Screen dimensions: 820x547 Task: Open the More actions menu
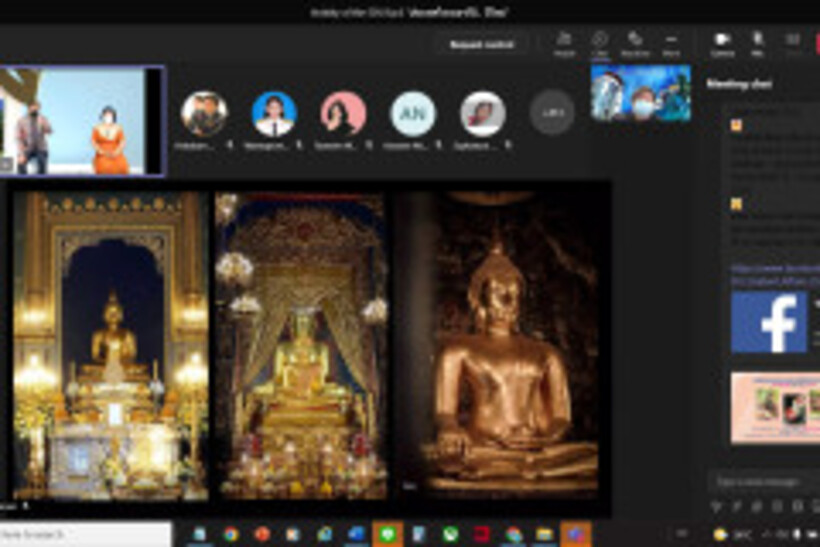point(671,44)
